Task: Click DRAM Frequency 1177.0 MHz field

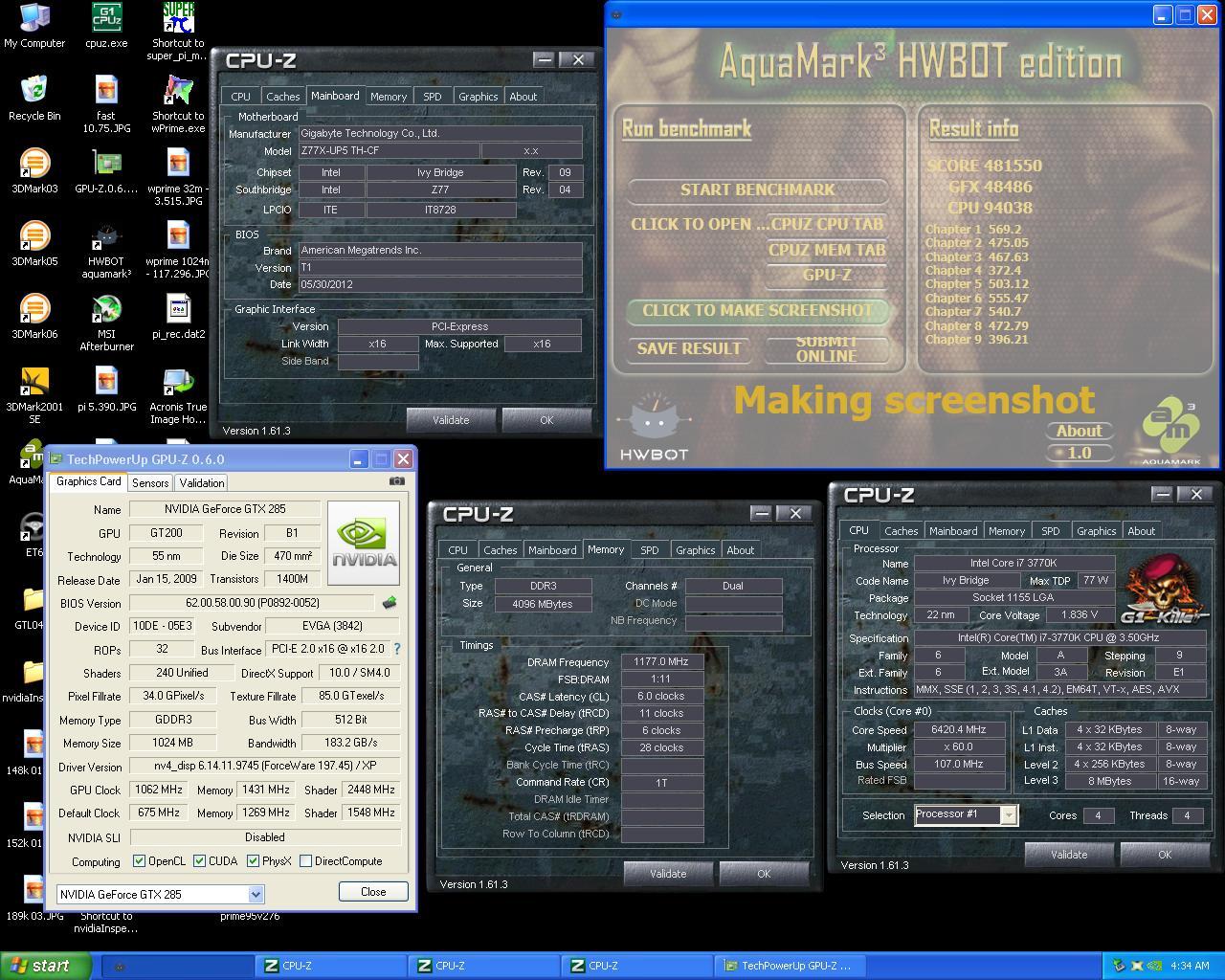Action: tap(661, 662)
